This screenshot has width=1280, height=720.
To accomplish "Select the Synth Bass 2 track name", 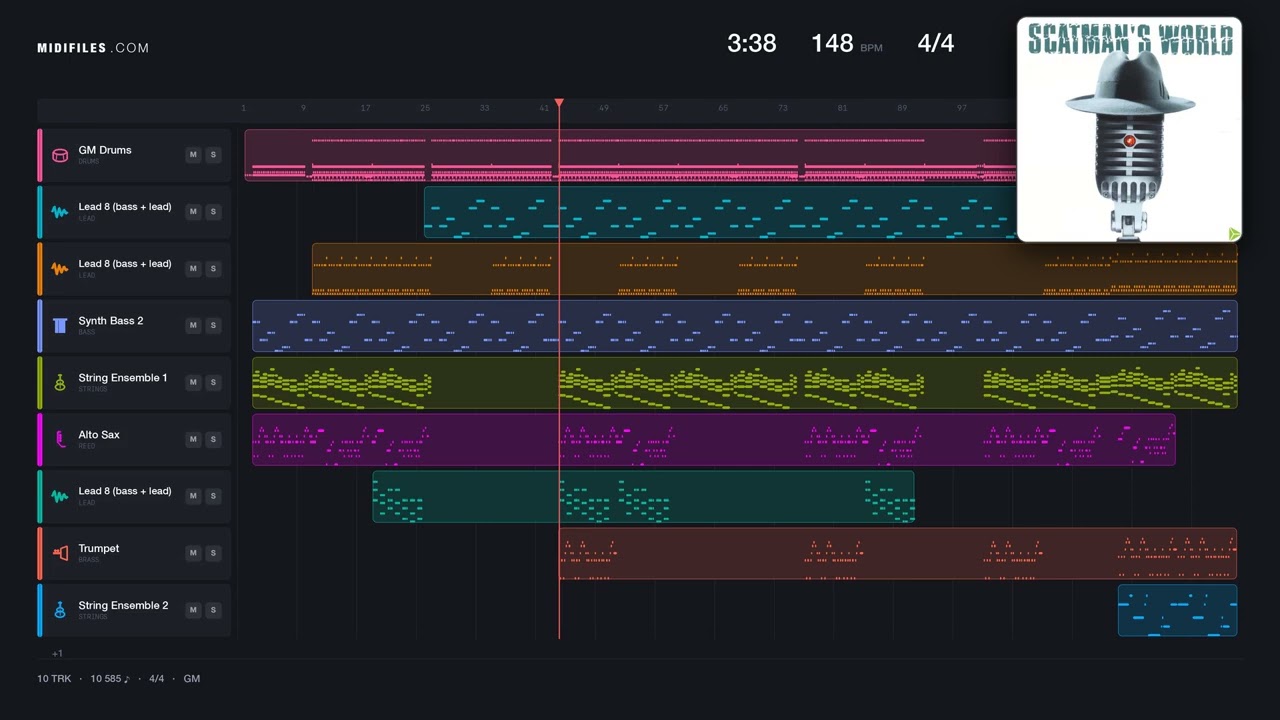I will (111, 321).
